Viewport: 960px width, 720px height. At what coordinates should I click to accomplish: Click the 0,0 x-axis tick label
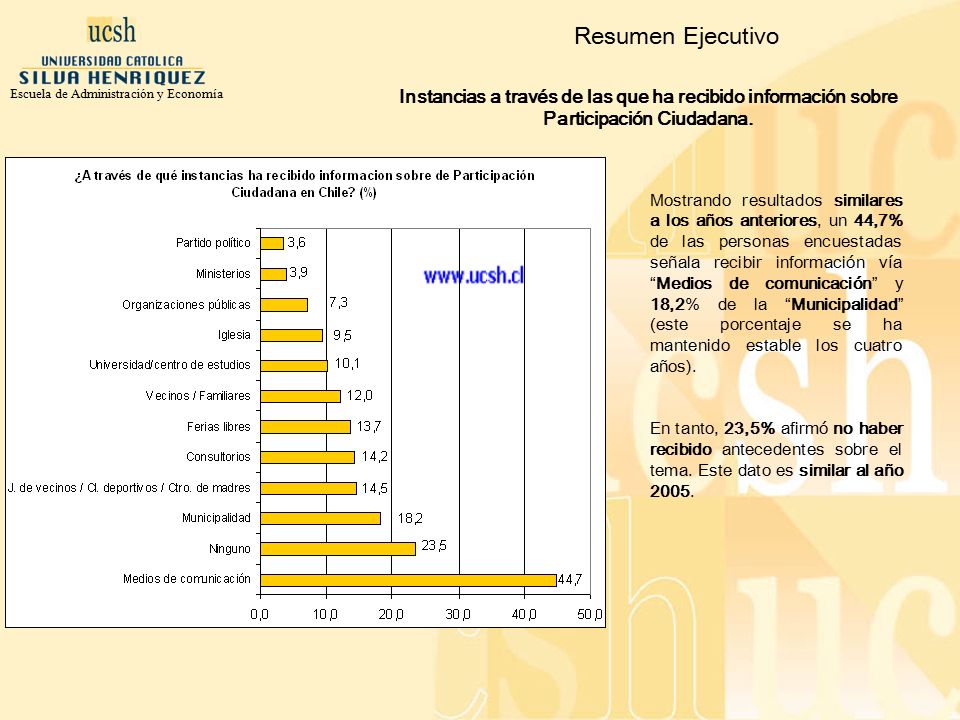pos(260,614)
